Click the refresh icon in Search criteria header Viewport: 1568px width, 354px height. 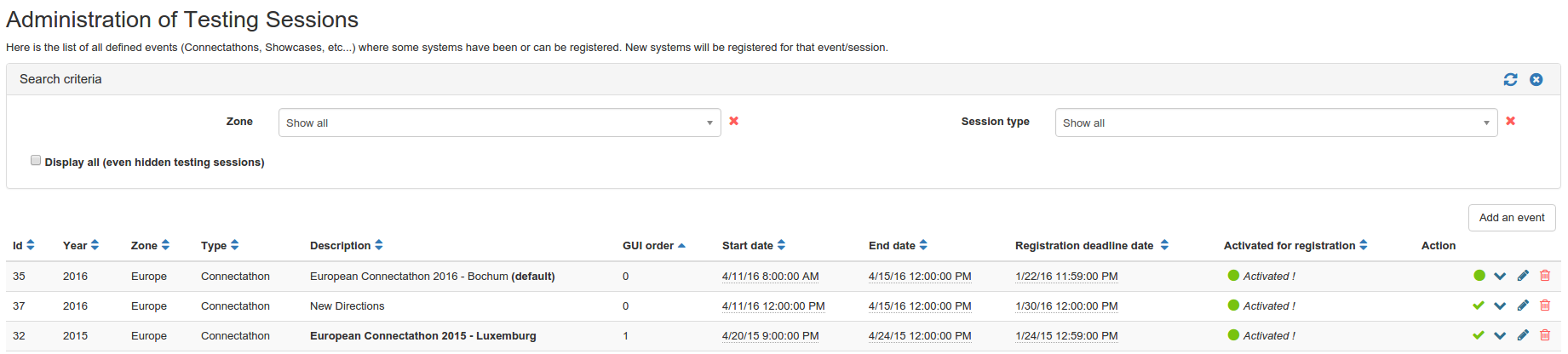(1510, 79)
